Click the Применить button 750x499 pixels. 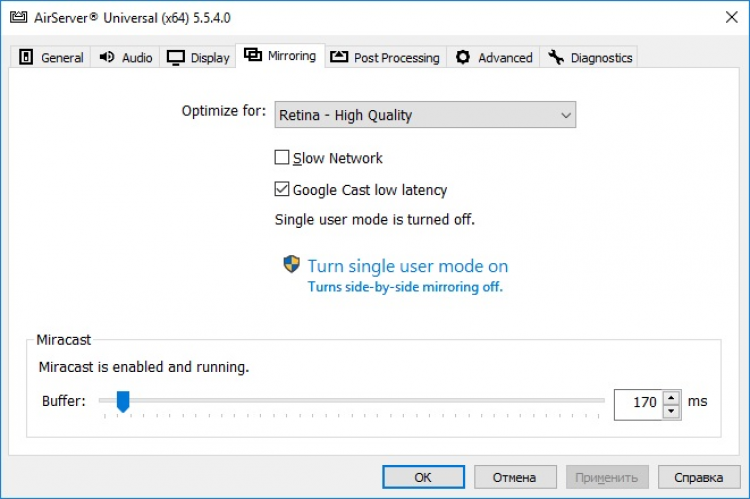click(x=607, y=477)
